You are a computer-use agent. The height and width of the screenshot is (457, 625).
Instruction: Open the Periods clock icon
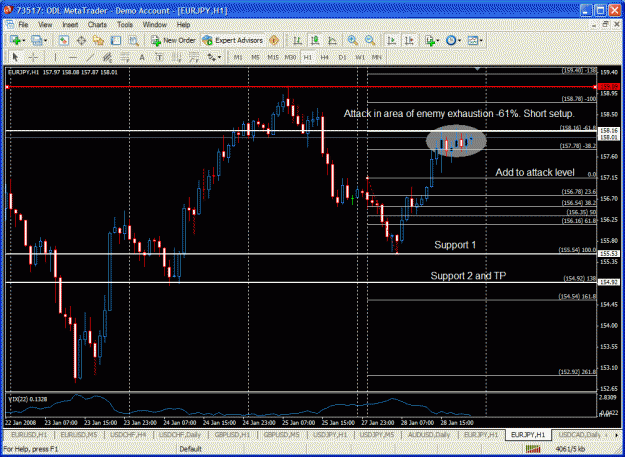(x=451, y=40)
